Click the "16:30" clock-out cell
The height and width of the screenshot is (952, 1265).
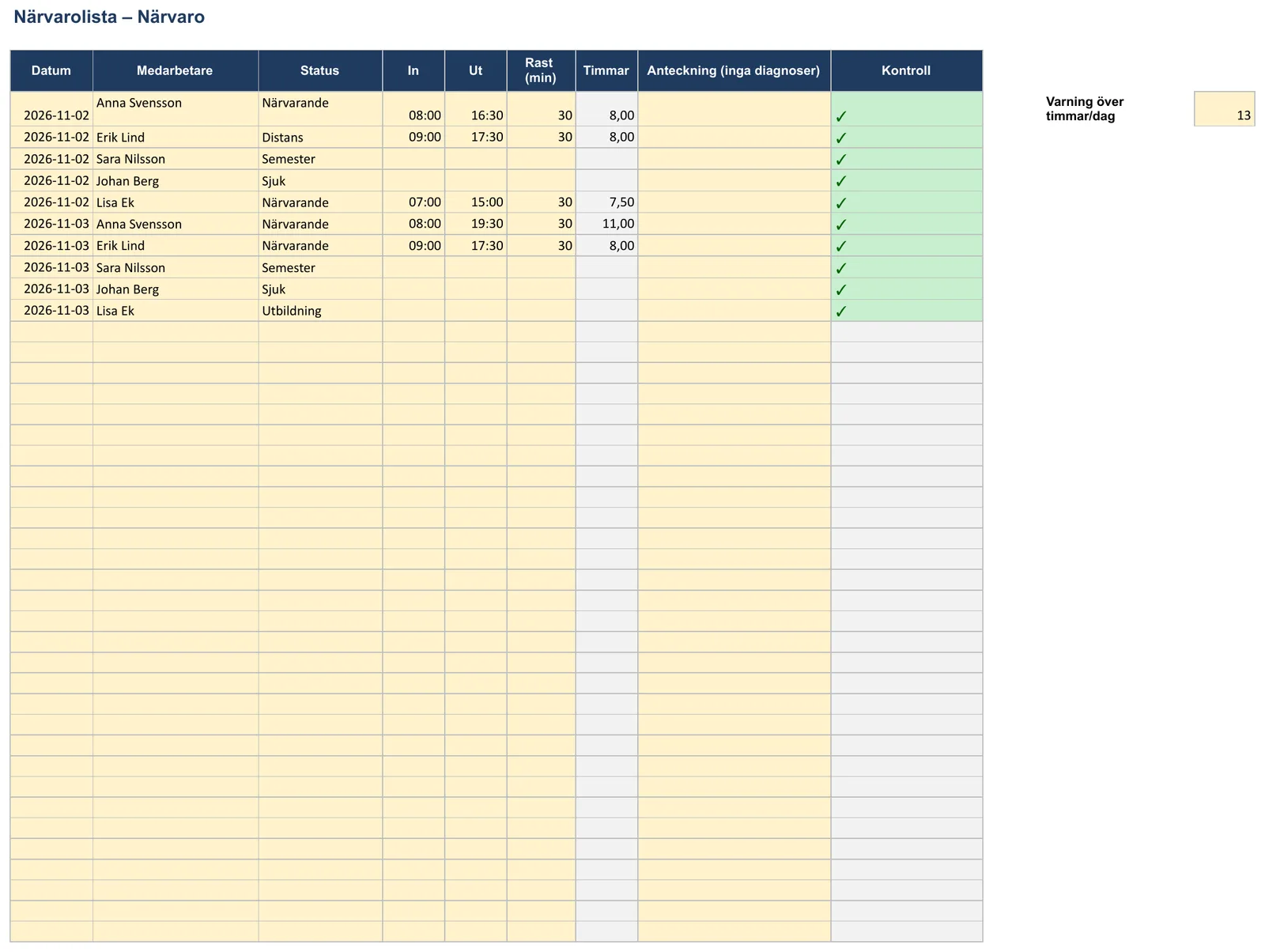click(475, 109)
